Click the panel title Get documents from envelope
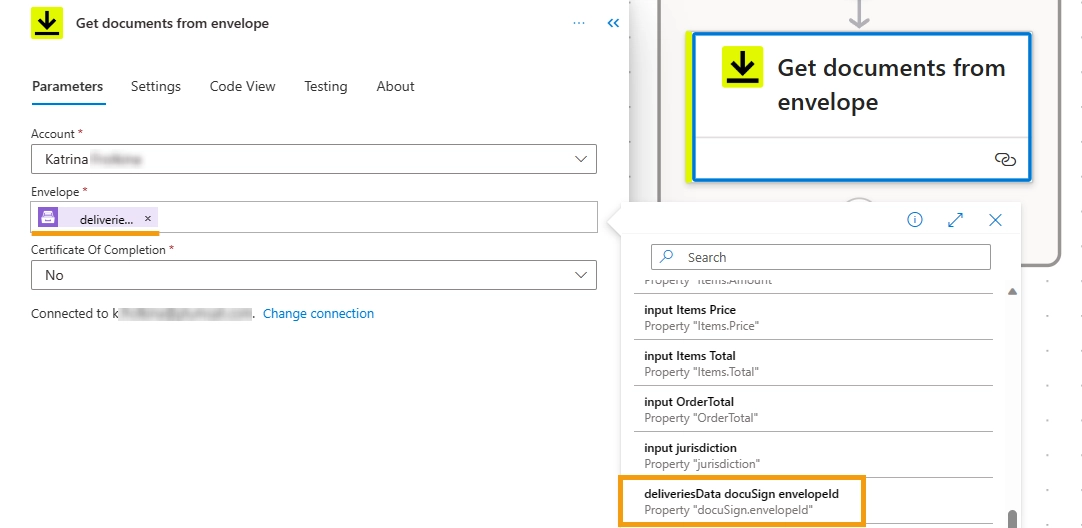This screenshot has width=1082, height=528. click(x=173, y=23)
